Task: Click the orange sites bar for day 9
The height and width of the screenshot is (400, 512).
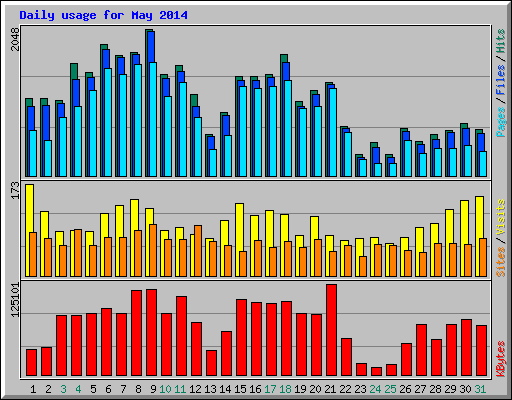Action: [x=153, y=250]
